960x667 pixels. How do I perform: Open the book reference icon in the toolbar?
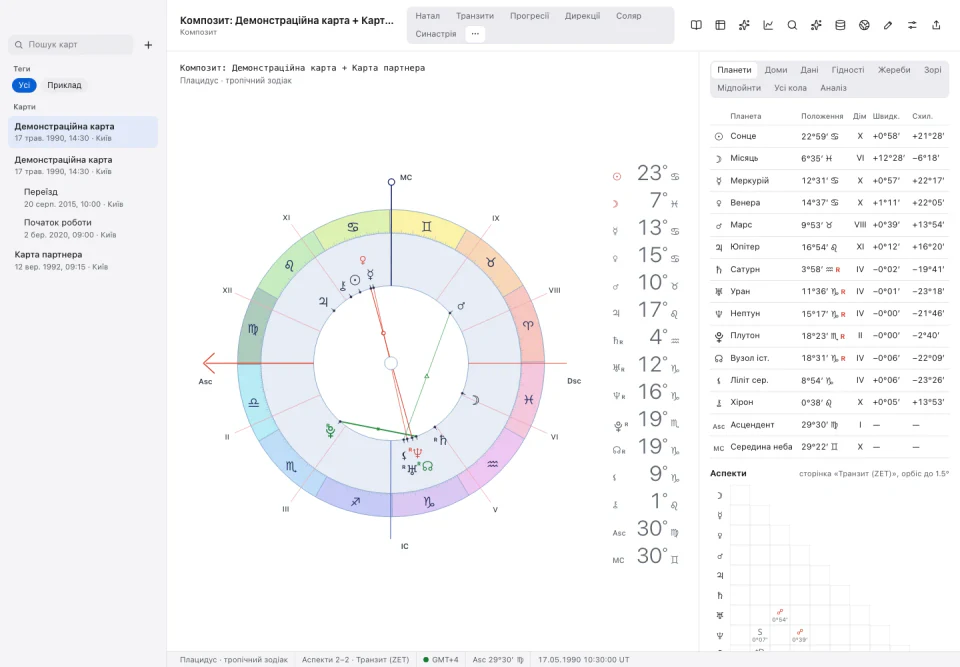point(696,25)
